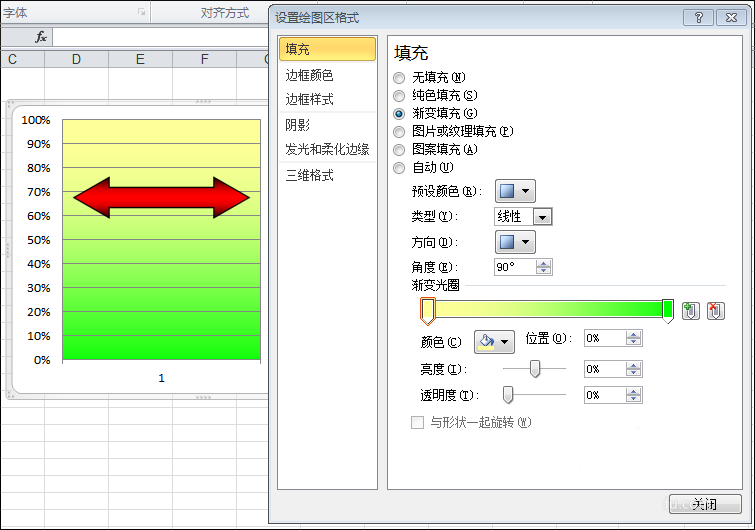Increase the 位置 value with the spinner

pos(634,335)
